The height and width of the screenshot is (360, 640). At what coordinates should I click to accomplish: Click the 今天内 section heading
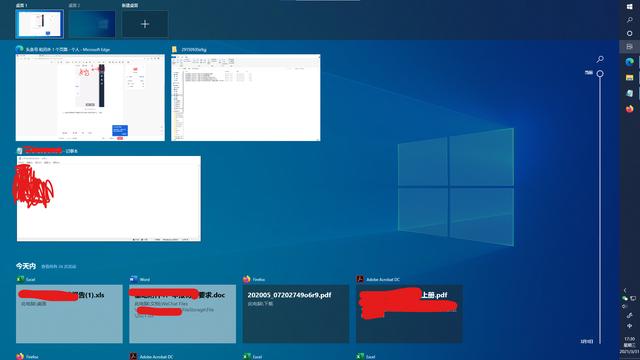(26, 266)
